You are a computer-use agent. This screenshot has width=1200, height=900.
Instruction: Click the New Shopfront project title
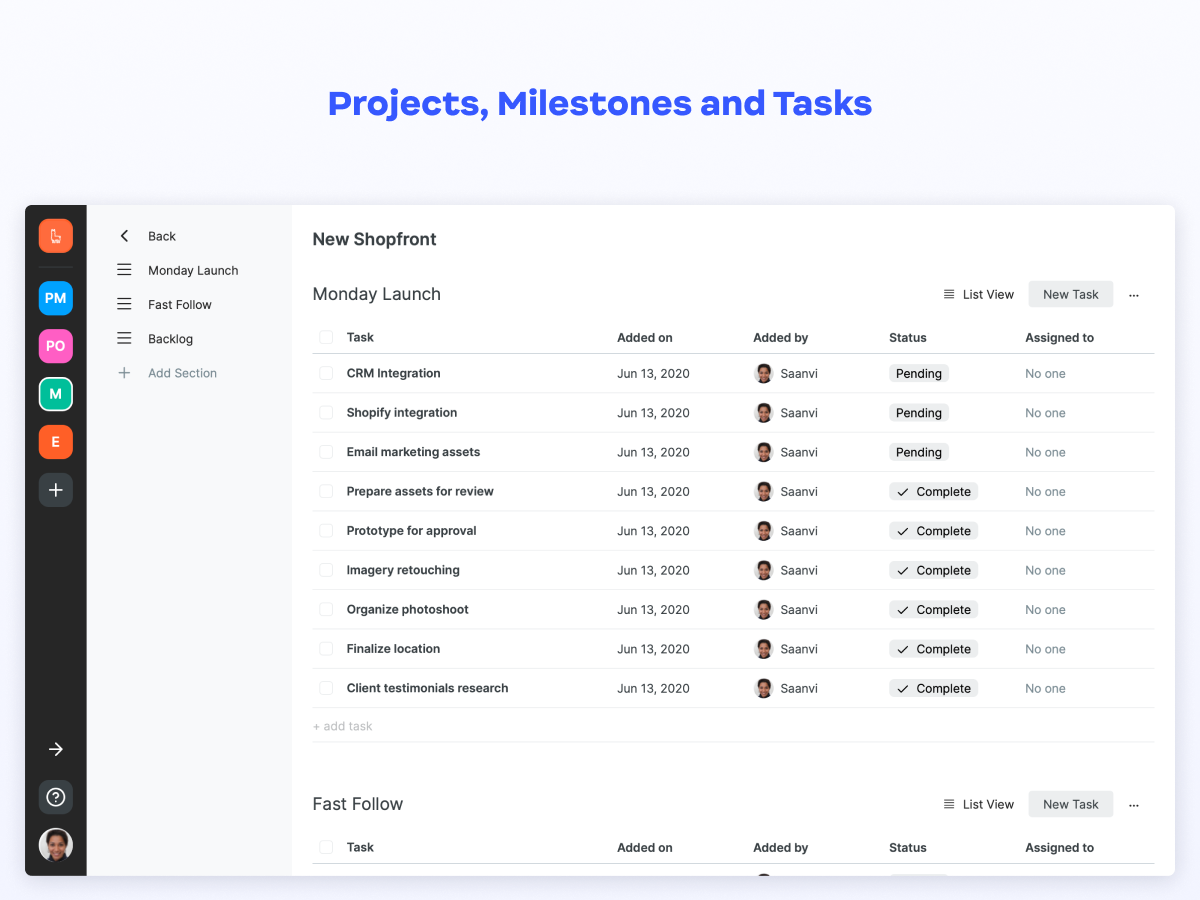click(x=375, y=239)
